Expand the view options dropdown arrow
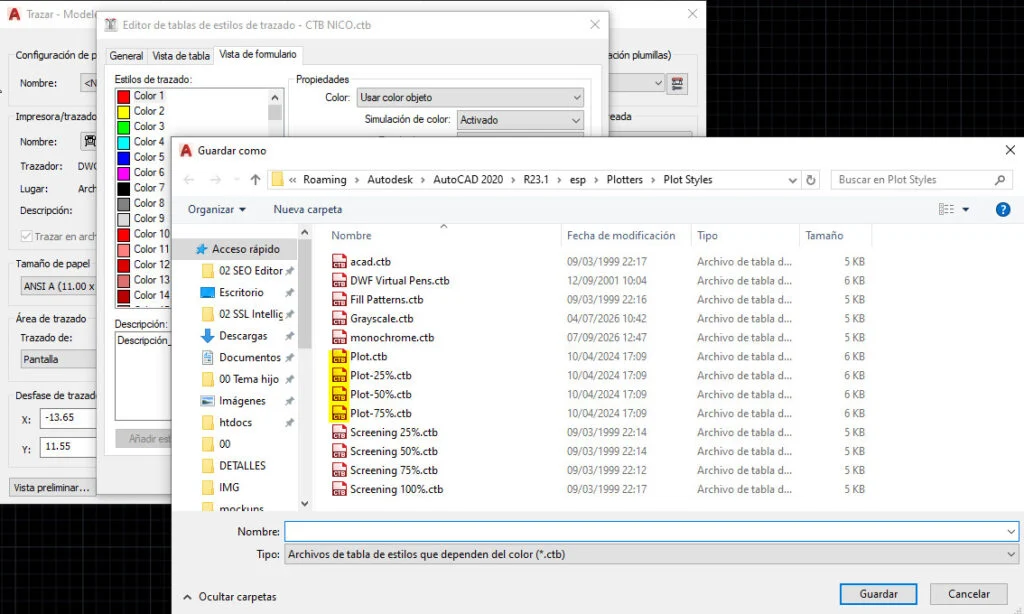 [966, 210]
